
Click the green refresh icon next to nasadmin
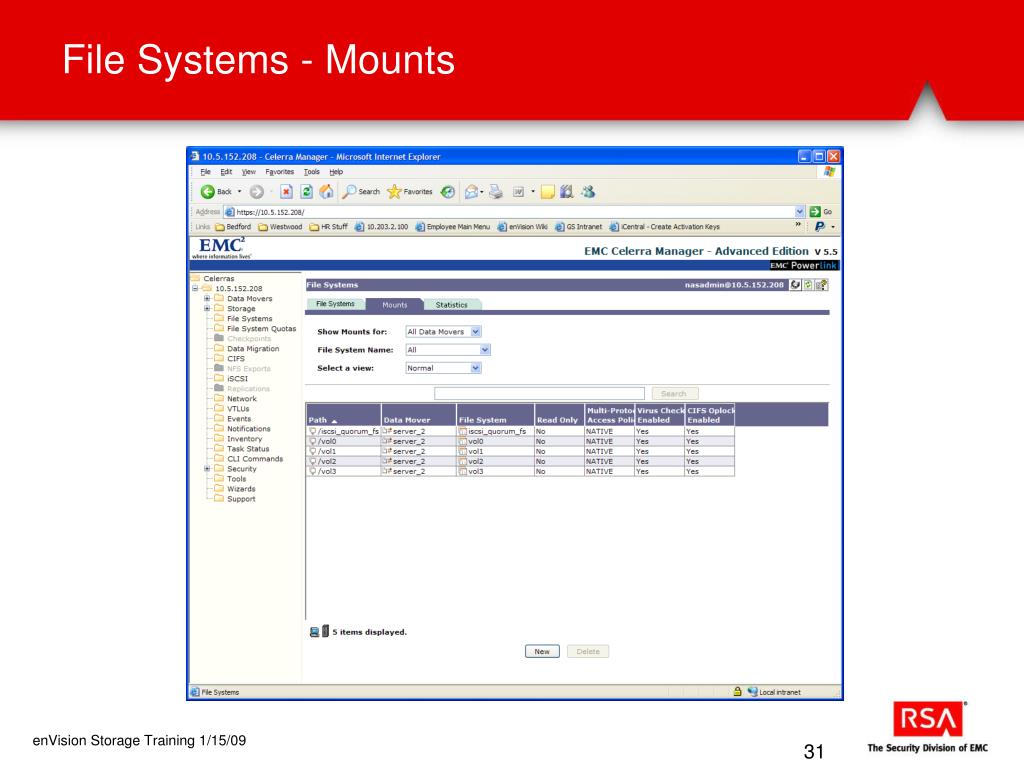pos(808,285)
